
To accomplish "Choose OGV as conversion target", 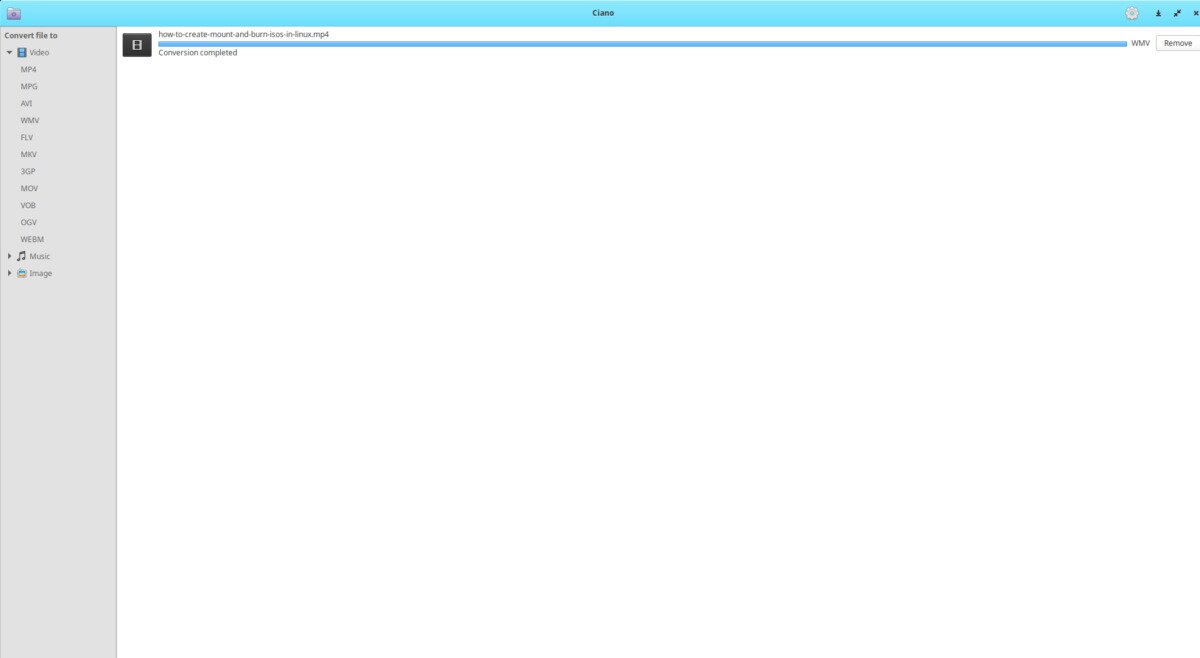I will point(28,222).
